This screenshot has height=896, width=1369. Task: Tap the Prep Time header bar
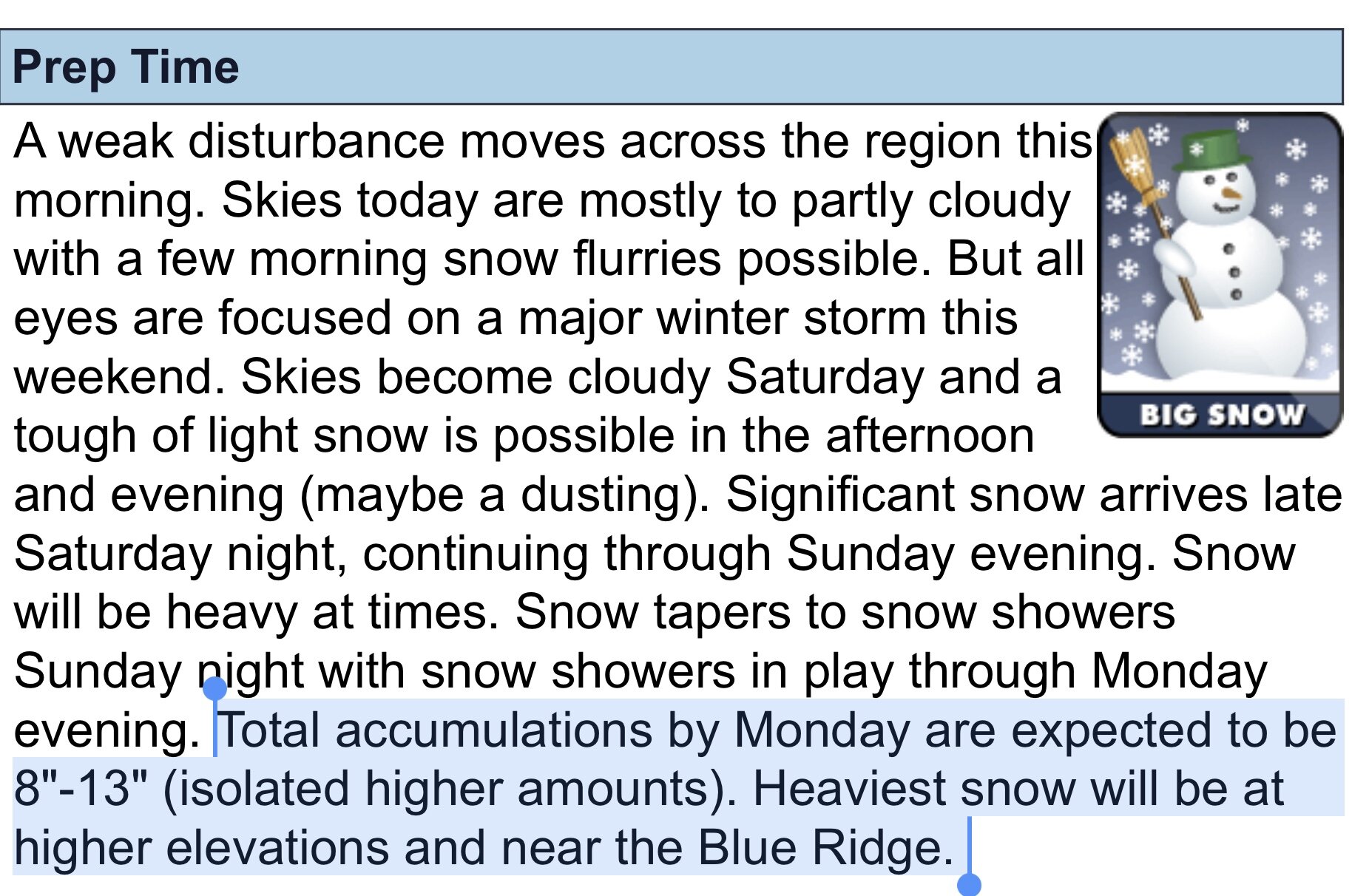672,67
